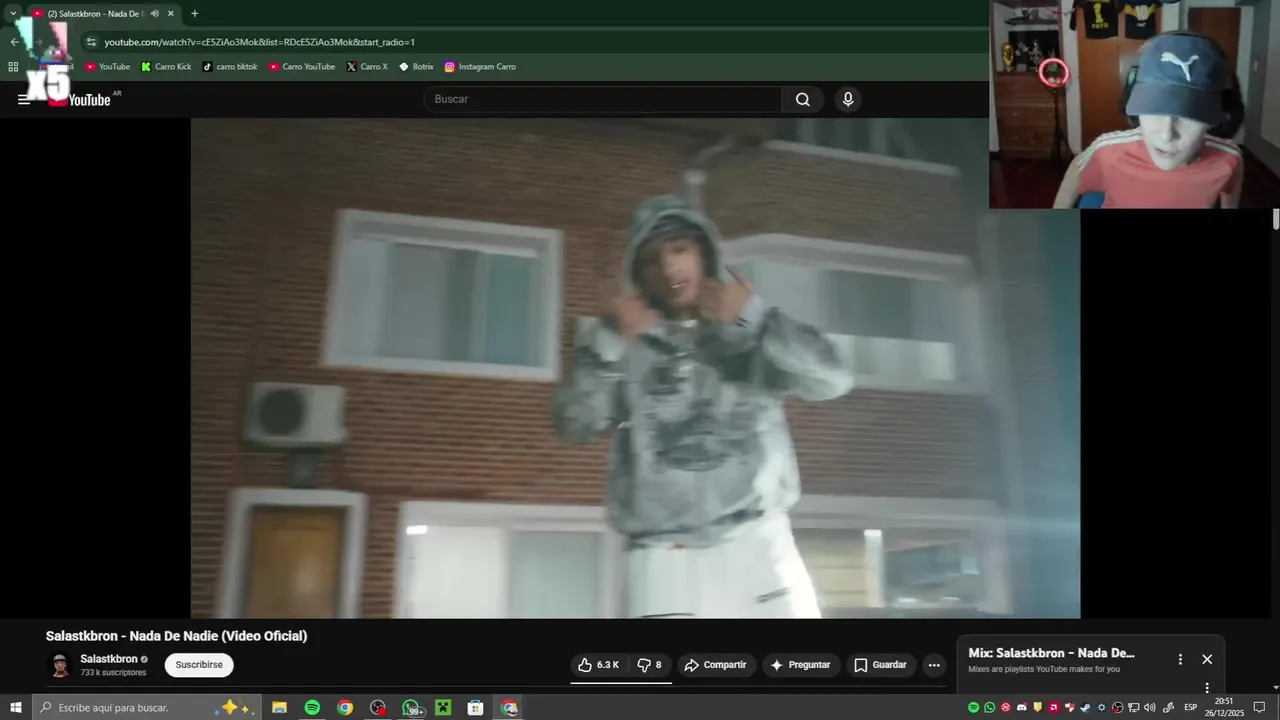
Task: Open a new browser tab
Action: coord(194,14)
